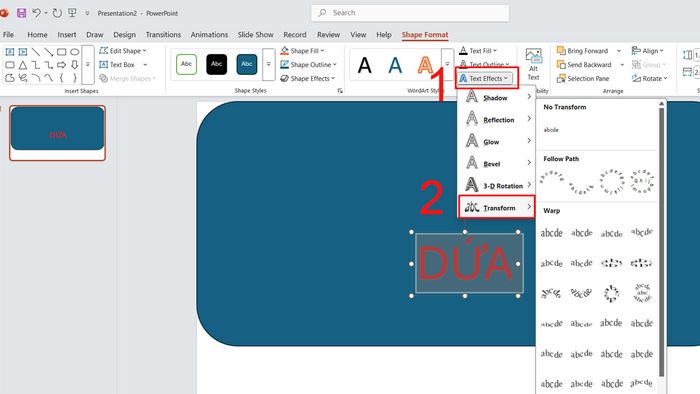Switch to the Design tab
Viewport: 700px width, 394px height.
tap(125, 35)
